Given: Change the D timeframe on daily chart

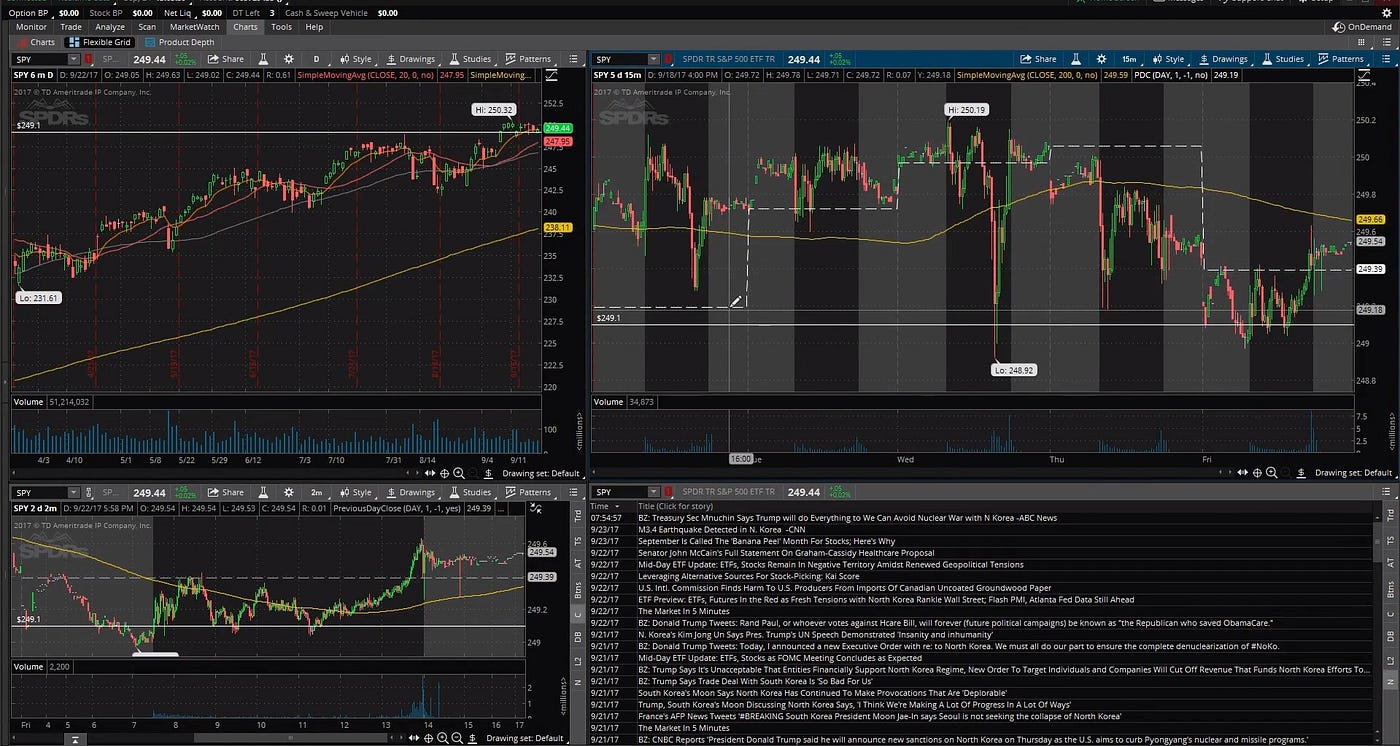Looking at the screenshot, I should (317, 59).
